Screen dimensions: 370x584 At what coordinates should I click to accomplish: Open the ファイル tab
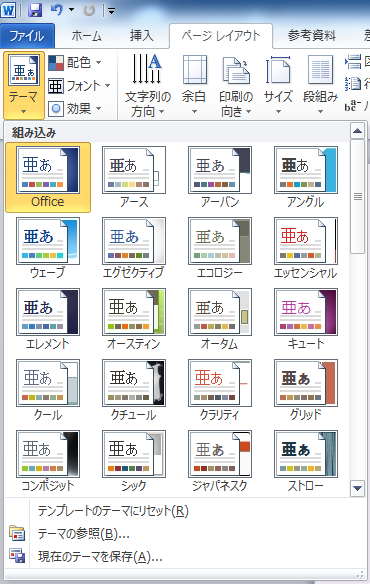pyautogui.click(x=27, y=36)
